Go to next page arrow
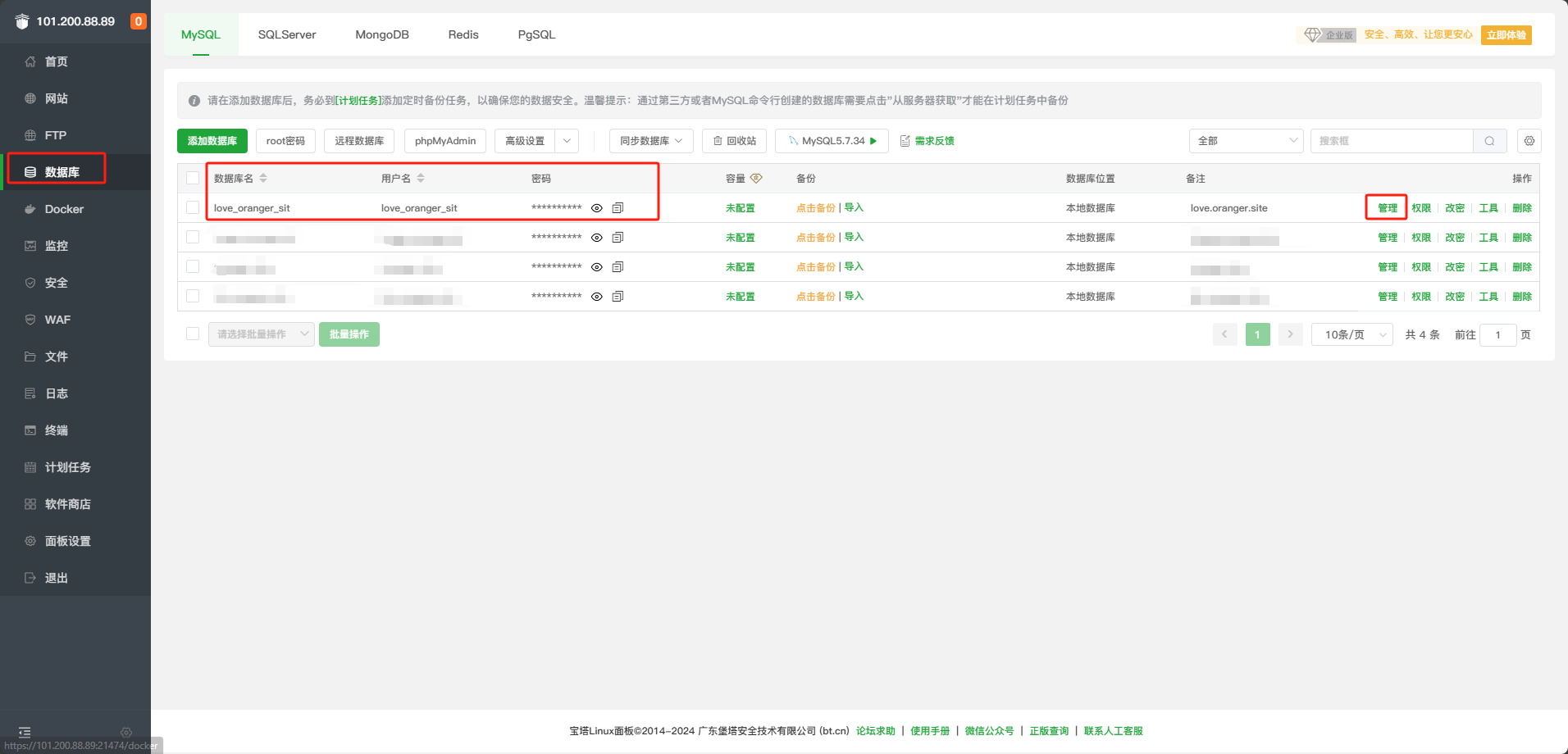This screenshot has height=754, width=1568. 1290,334
